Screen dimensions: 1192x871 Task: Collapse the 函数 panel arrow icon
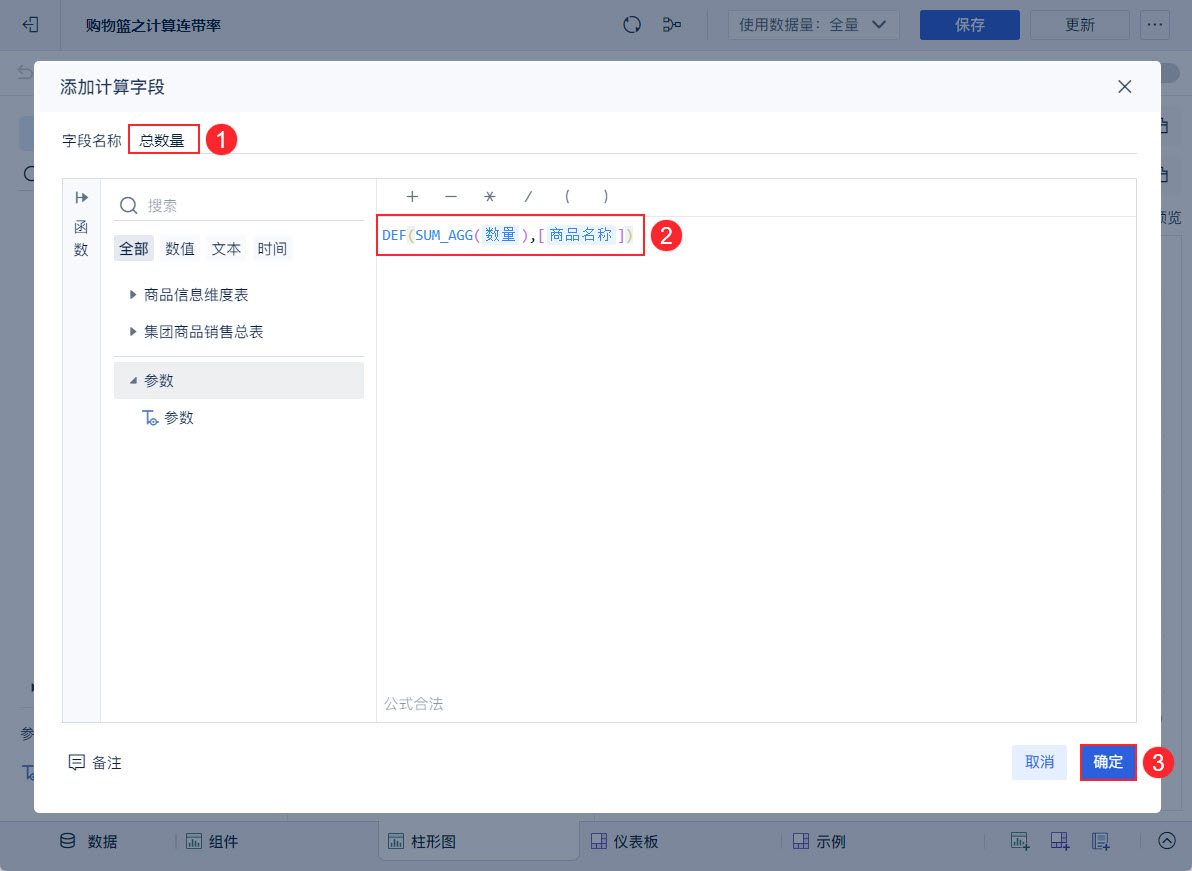coord(81,198)
